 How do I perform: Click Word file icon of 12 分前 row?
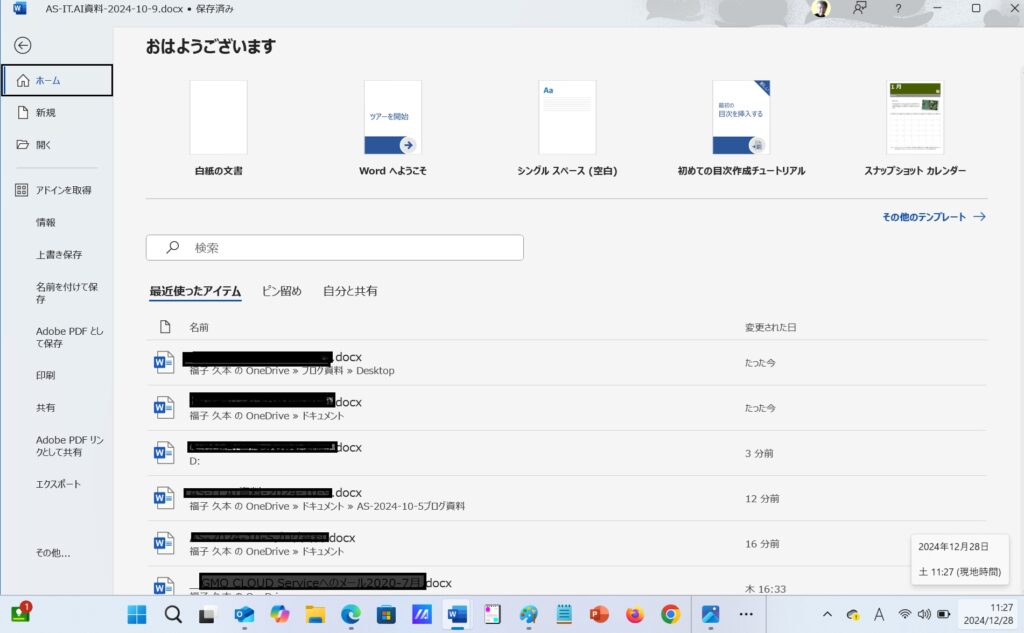[163, 498]
